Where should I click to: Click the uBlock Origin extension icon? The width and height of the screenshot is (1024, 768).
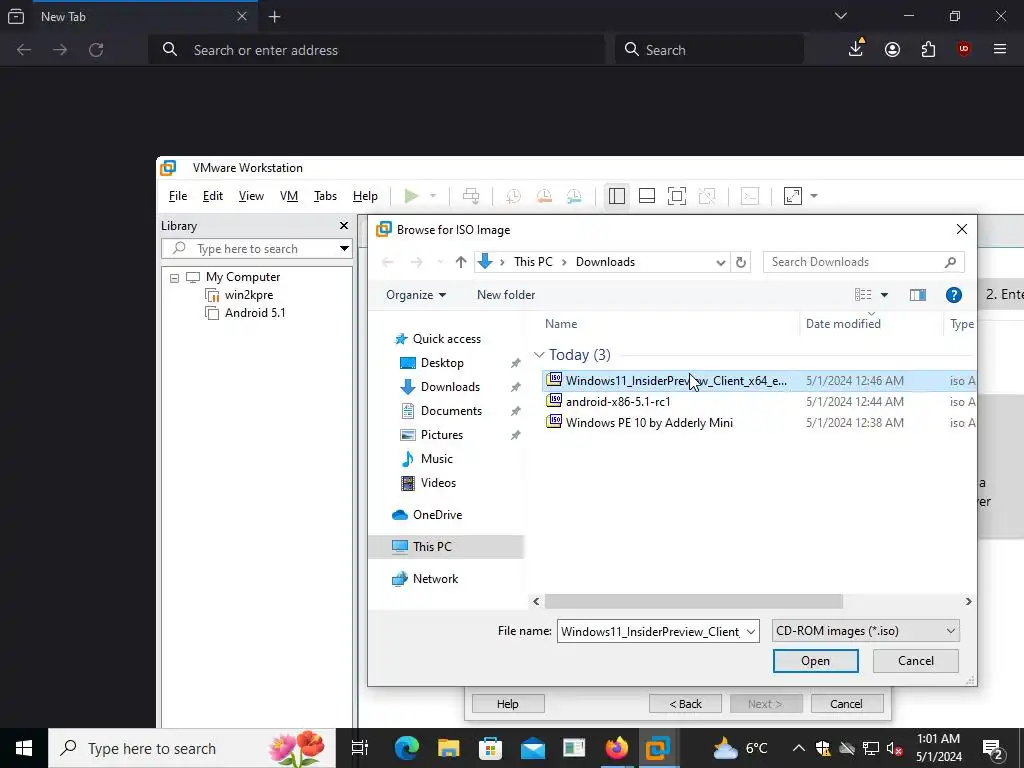963,49
